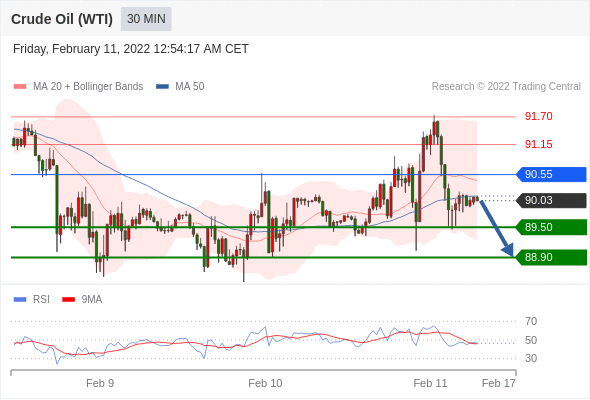Click the blue MA 50 legend swatch
This screenshot has height=400, width=590.
[x=162, y=87]
